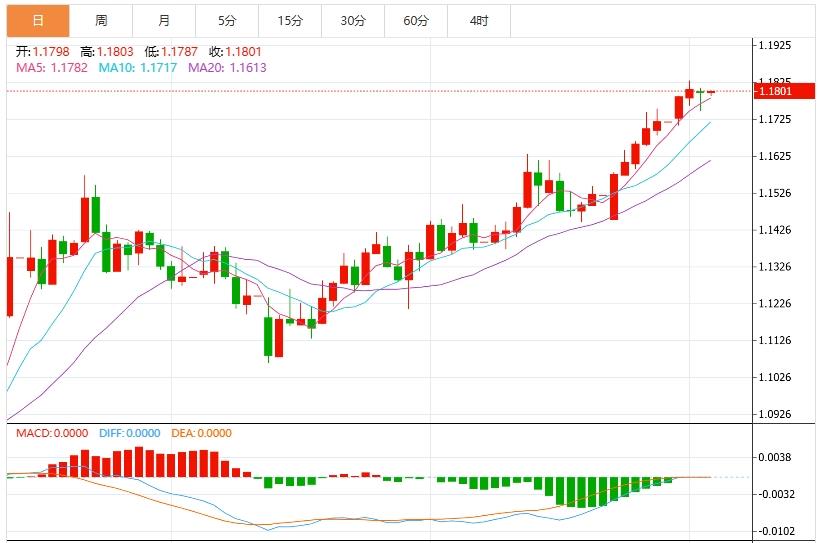This screenshot has width=820, height=543.
Task: Select the 日 daily chart tab
Action: [x=37, y=20]
